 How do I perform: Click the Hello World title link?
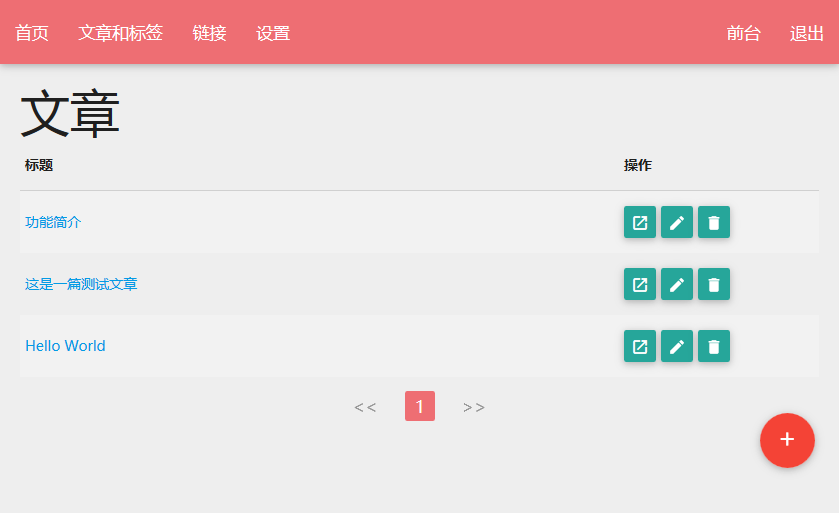(x=65, y=346)
